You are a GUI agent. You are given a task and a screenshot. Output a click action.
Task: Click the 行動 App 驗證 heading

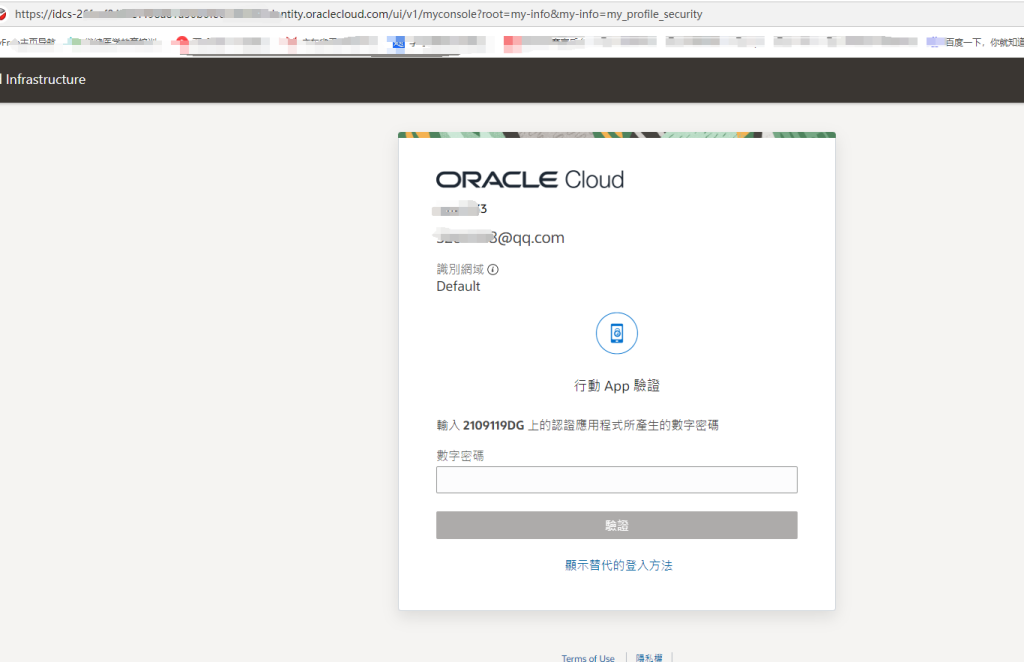coord(616,386)
